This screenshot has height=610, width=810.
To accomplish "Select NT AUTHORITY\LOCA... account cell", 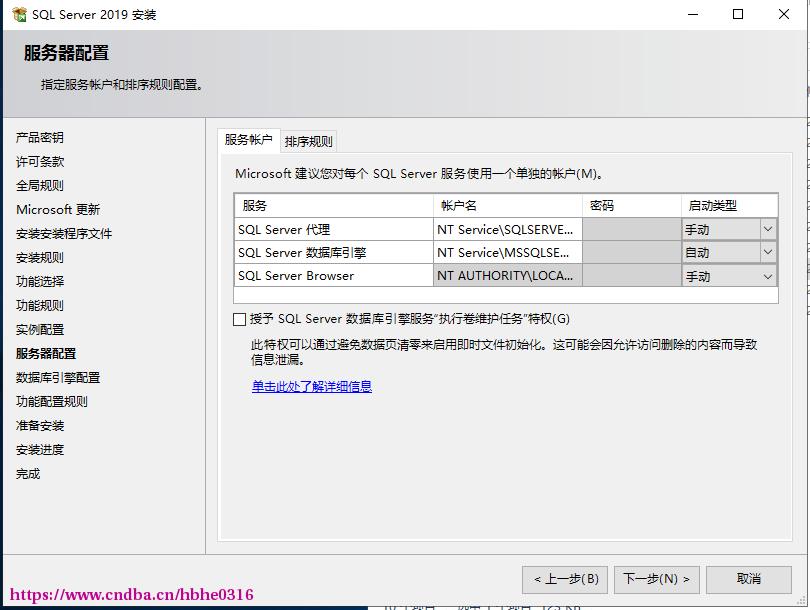I will pyautogui.click(x=507, y=276).
